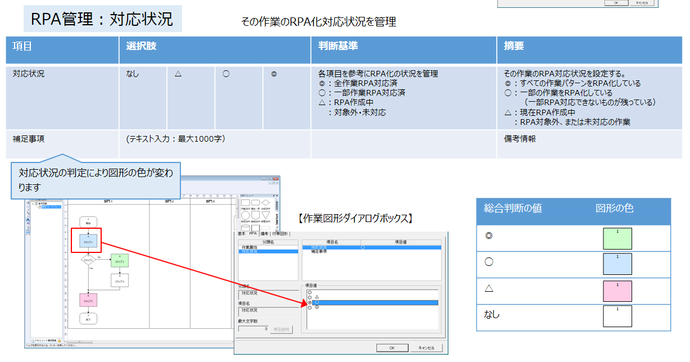The image size is (690, 362).
Task: Select the rounded rectangle shape in the palette
Action: tap(255, 202)
